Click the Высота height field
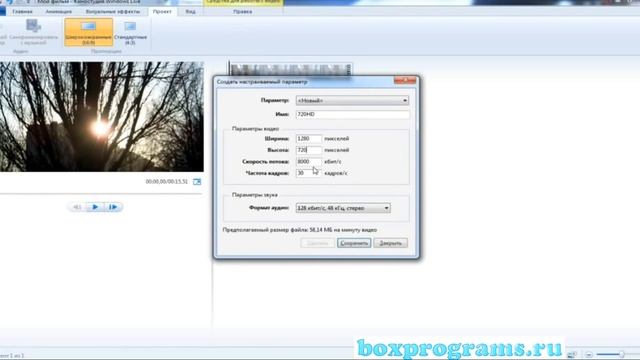This screenshot has height=360, width=640. tap(309, 150)
